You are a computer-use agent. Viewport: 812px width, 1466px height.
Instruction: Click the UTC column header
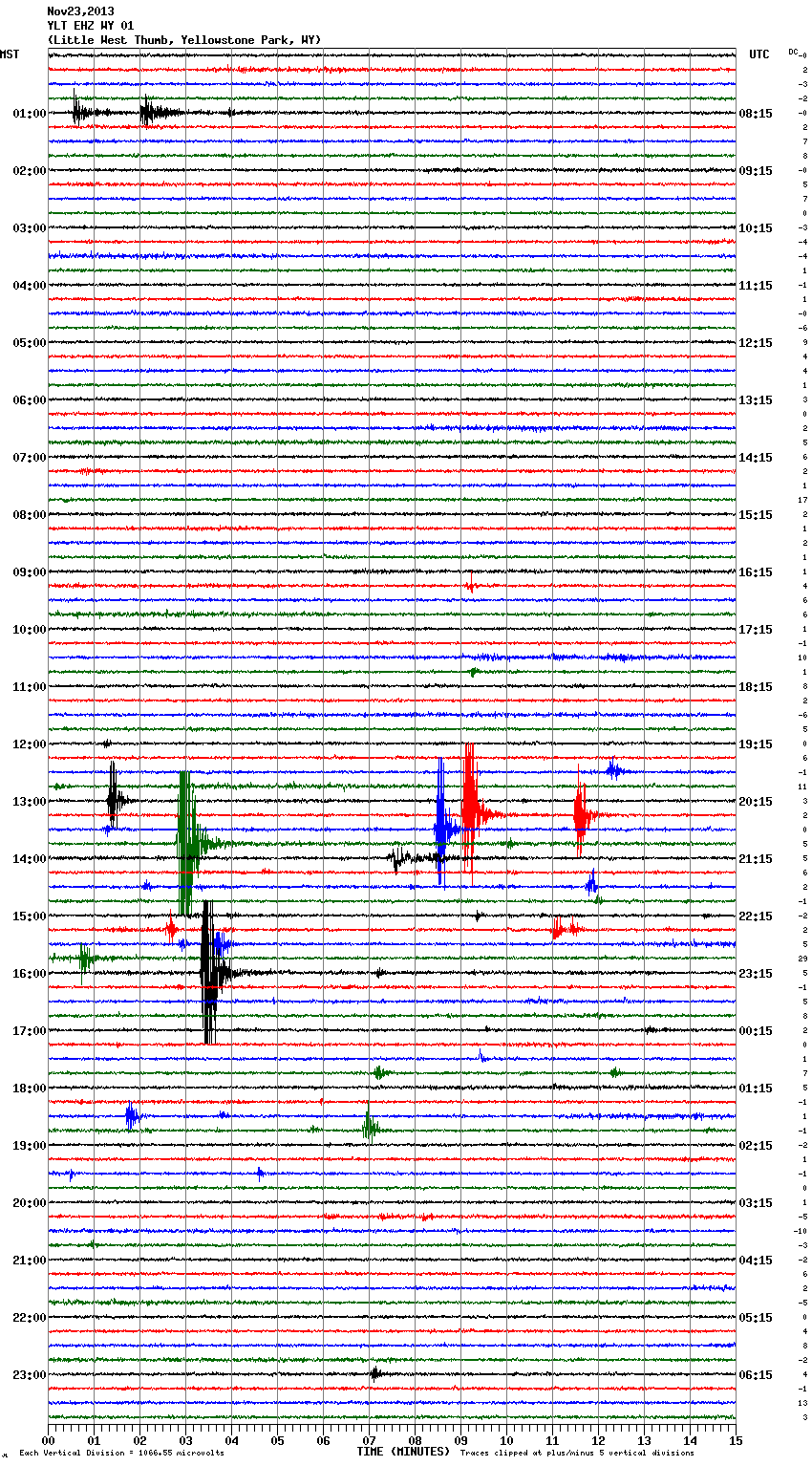759,54
